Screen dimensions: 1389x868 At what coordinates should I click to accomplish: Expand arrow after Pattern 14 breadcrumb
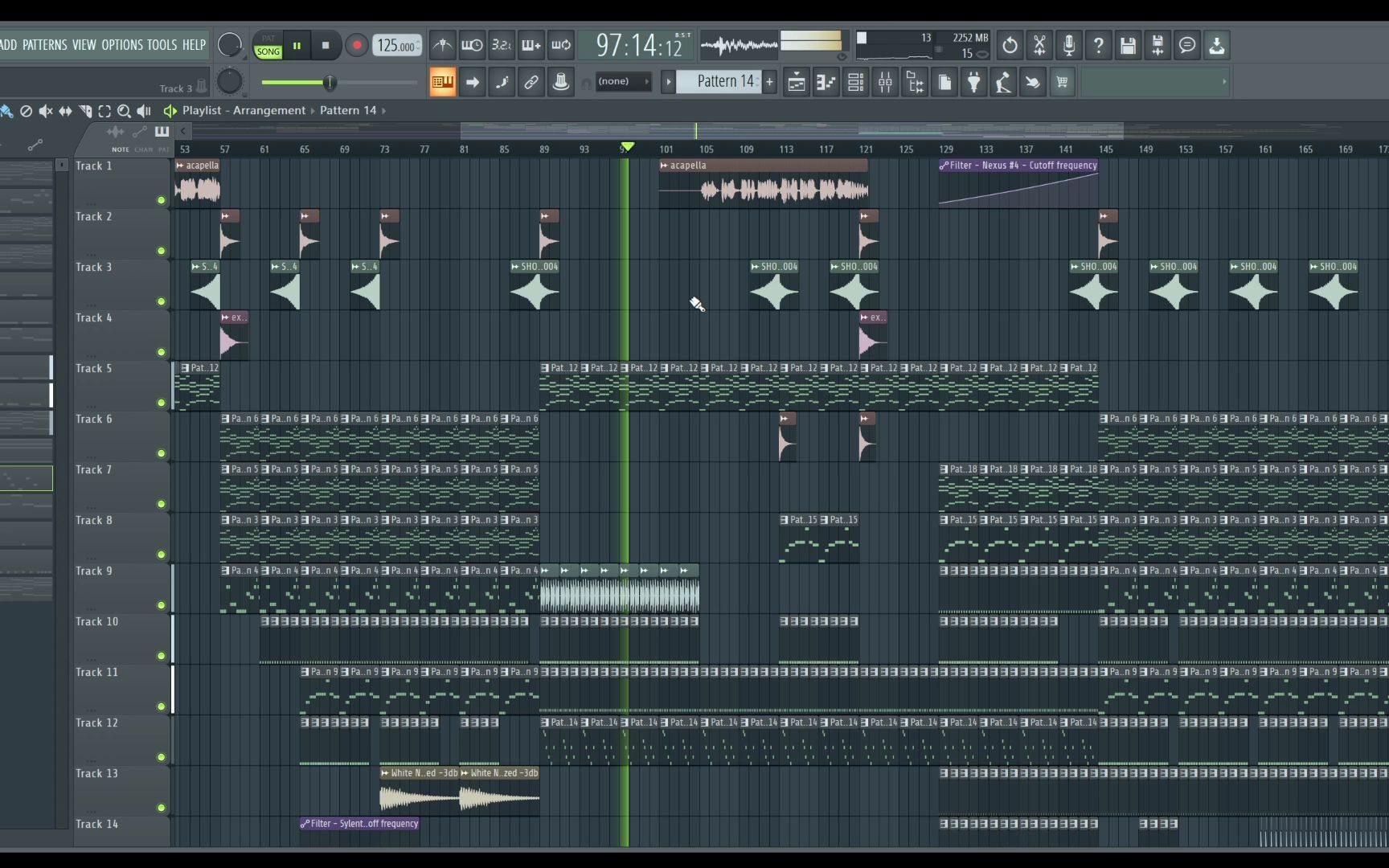click(384, 110)
